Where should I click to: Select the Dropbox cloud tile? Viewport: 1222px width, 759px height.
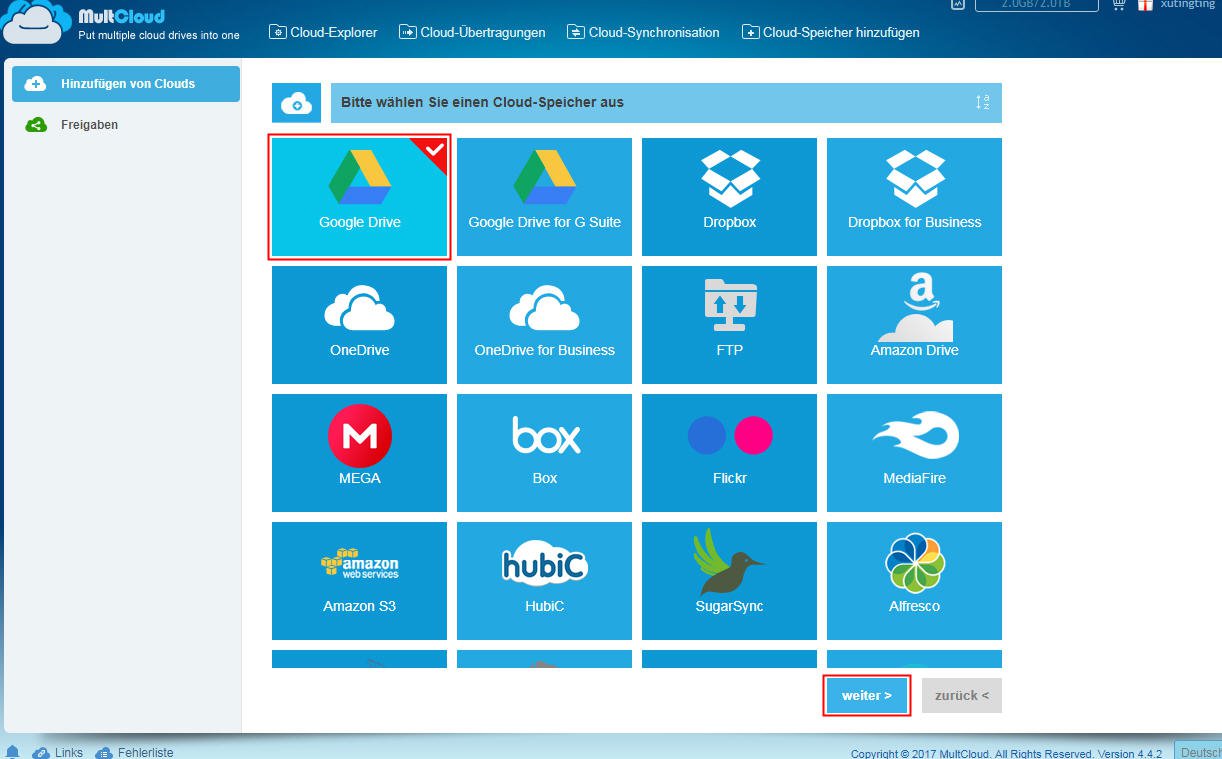[729, 197]
